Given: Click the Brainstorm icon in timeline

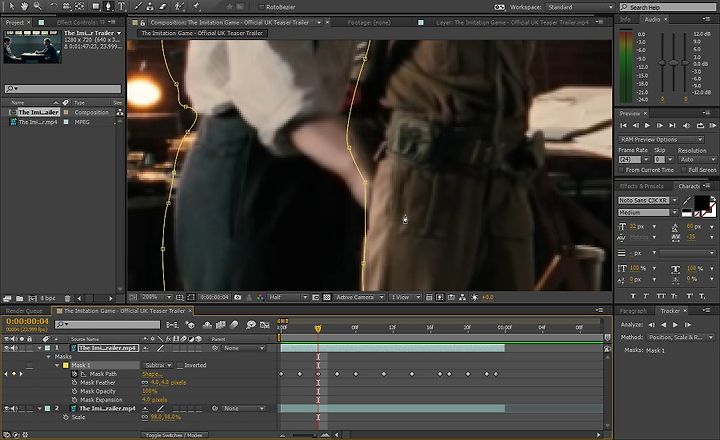Looking at the screenshot, I should coord(251,325).
